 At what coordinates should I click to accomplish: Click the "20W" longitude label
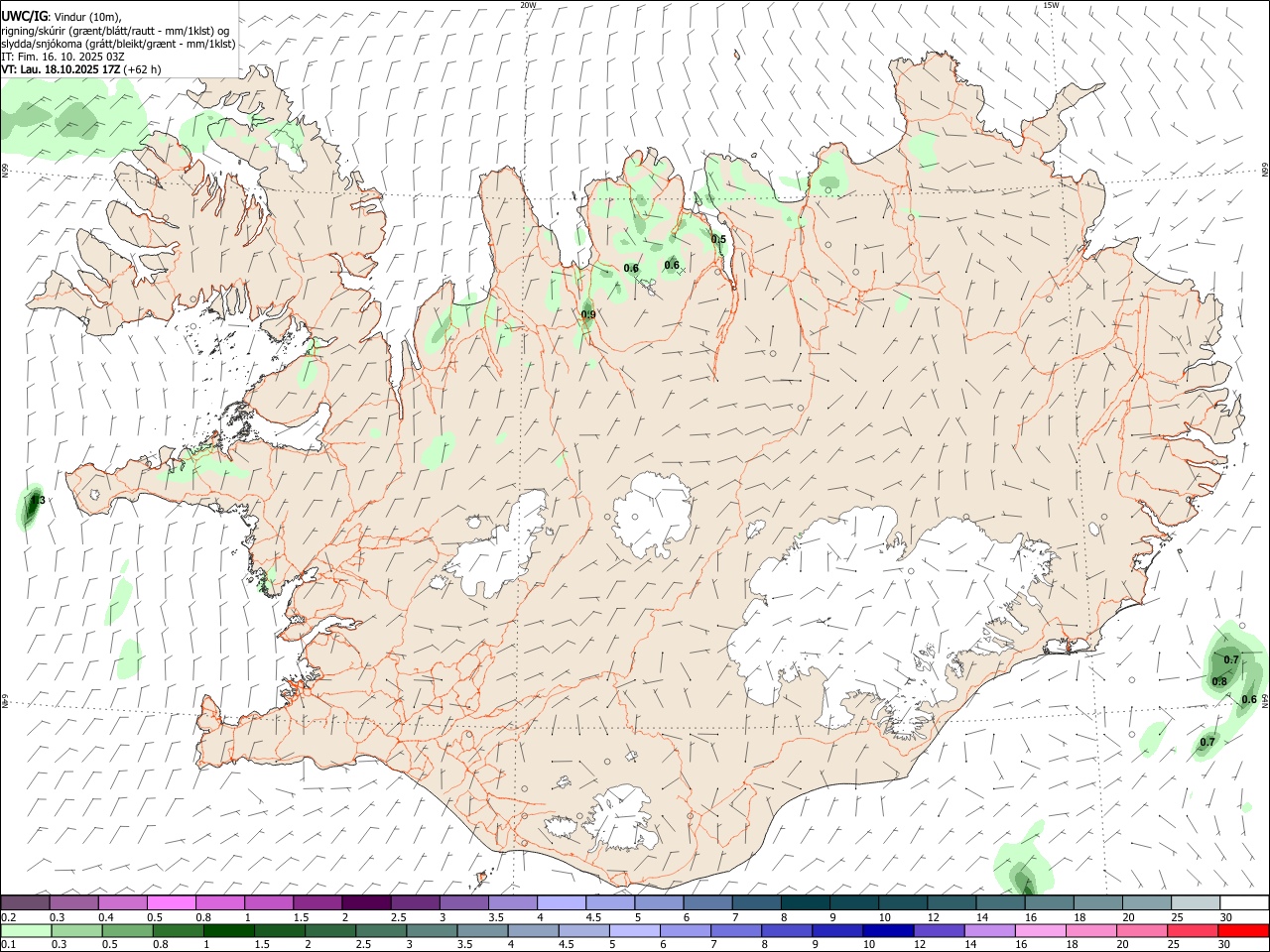(x=528, y=5)
